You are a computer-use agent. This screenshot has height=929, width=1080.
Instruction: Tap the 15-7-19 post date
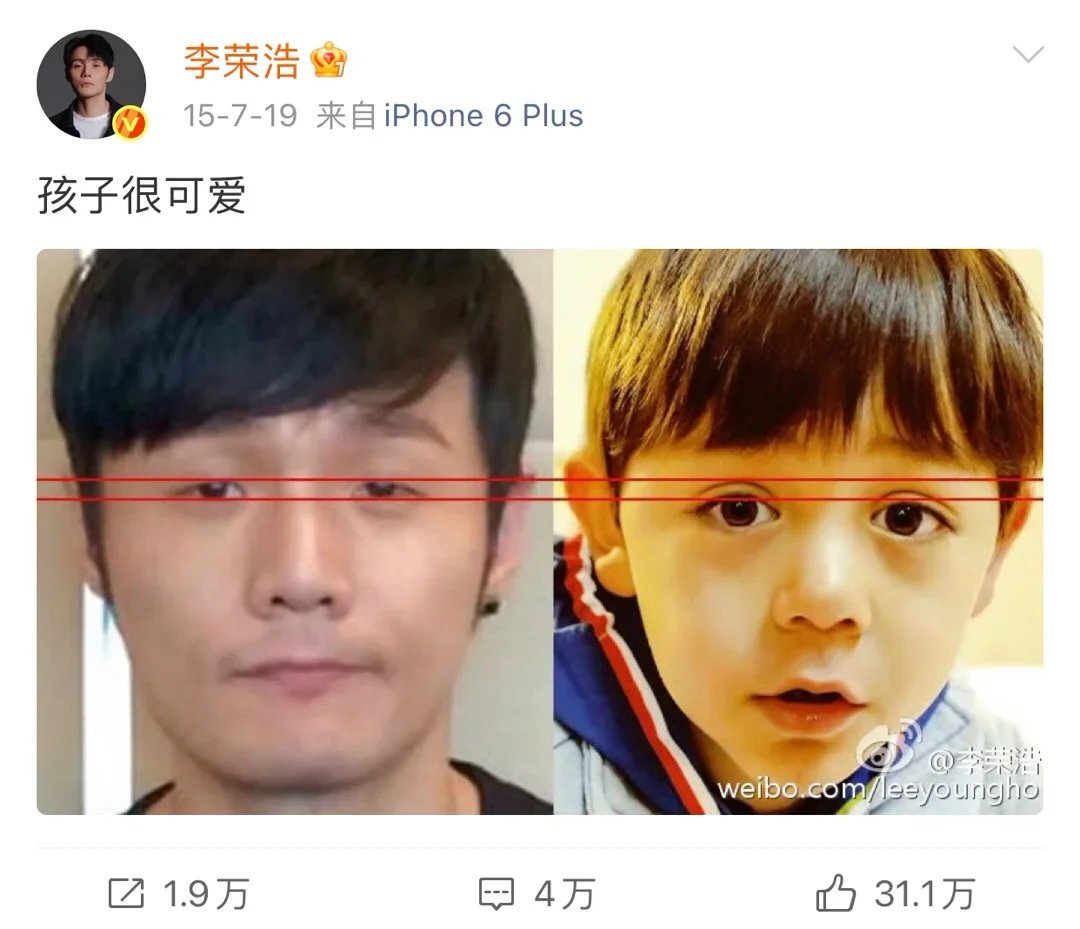click(240, 116)
